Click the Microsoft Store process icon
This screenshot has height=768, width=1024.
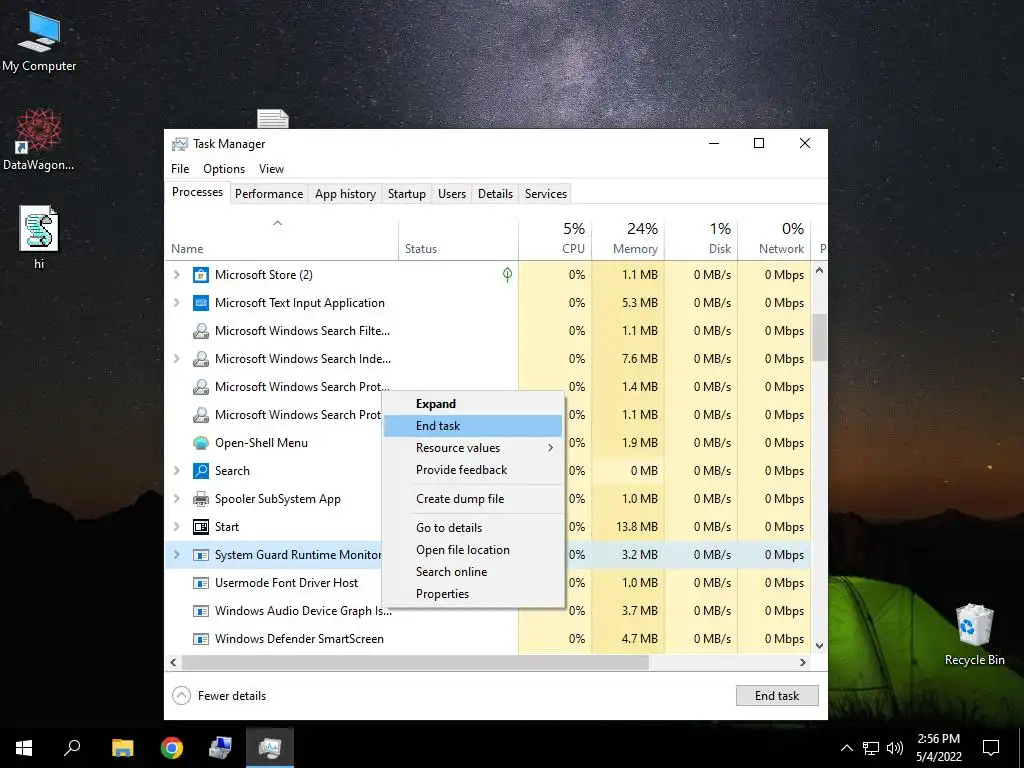[200, 275]
